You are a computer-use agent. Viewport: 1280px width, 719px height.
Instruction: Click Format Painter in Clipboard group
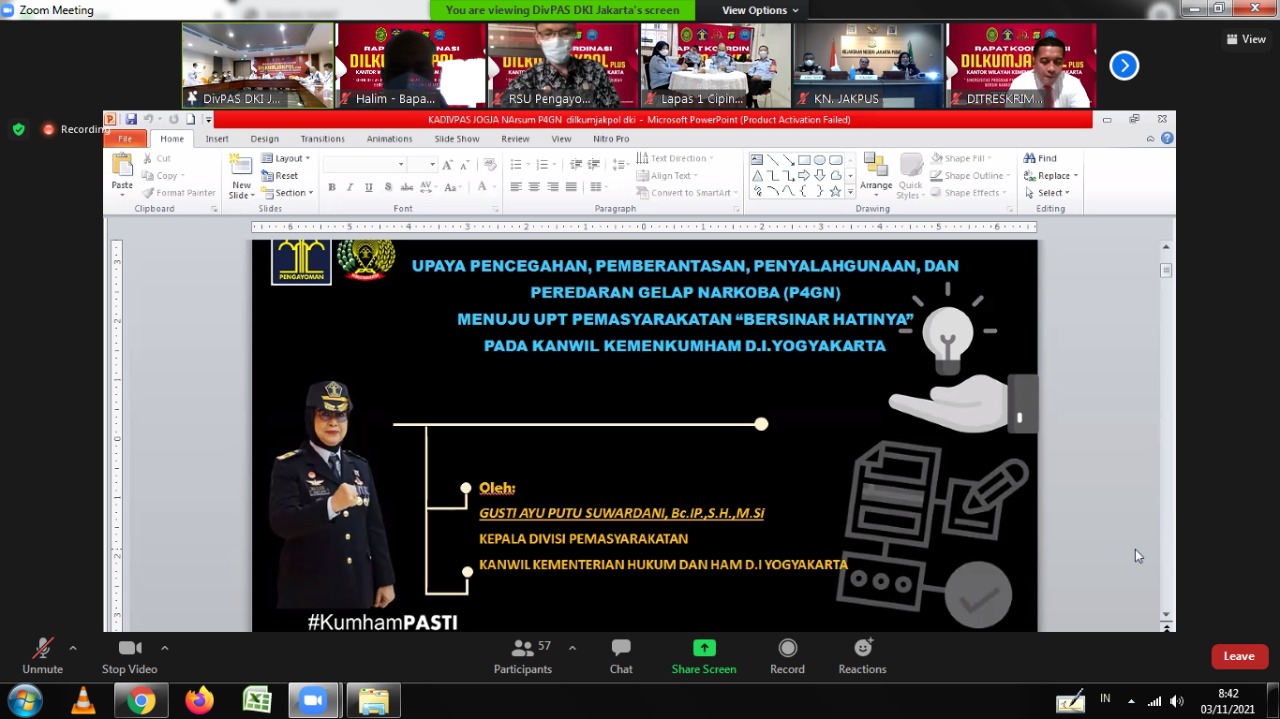coord(179,193)
